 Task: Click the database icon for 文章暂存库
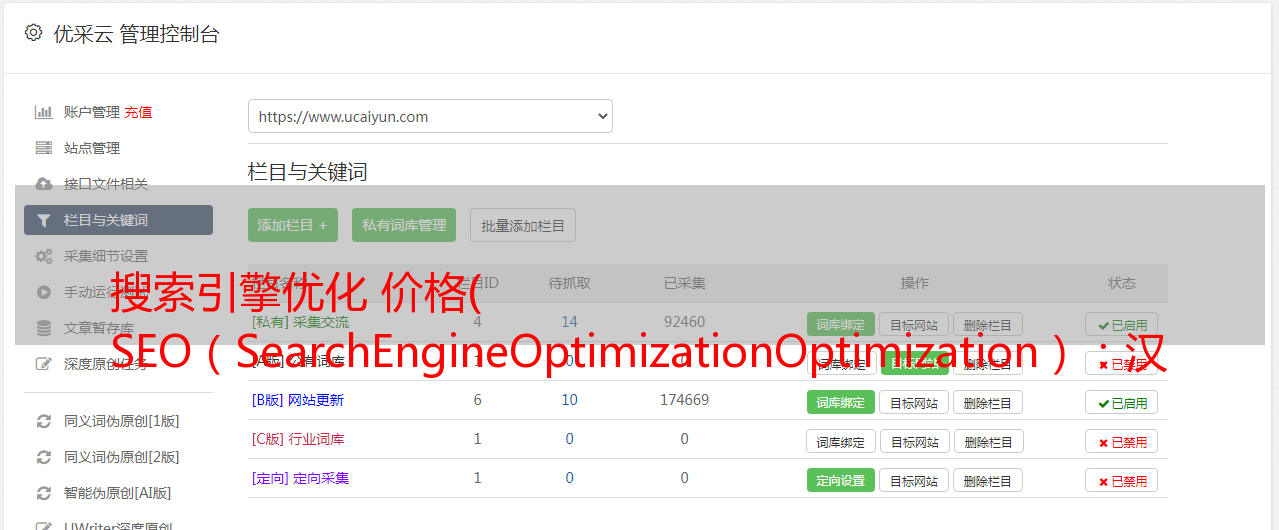pyautogui.click(x=43, y=328)
